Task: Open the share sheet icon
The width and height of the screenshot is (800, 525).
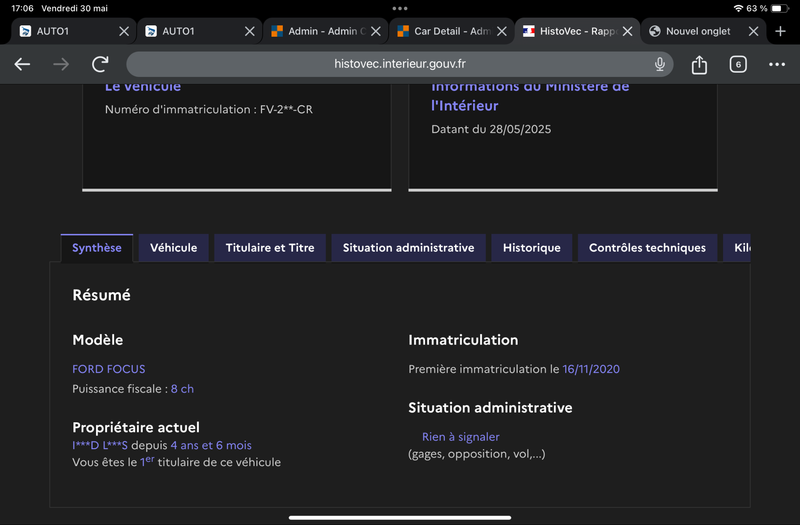Action: [699, 64]
